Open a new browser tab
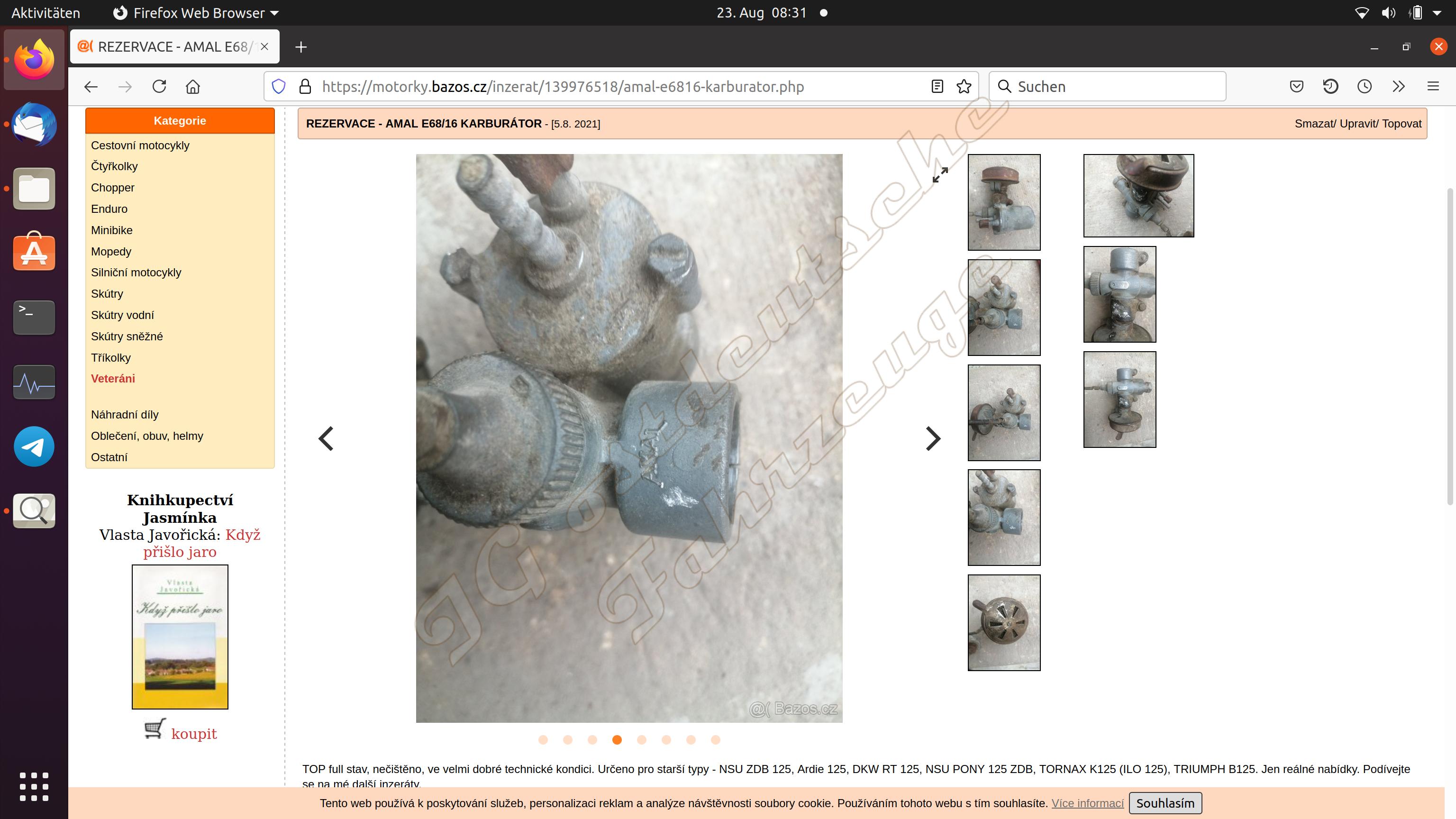The width and height of the screenshot is (1456, 819). [301, 47]
